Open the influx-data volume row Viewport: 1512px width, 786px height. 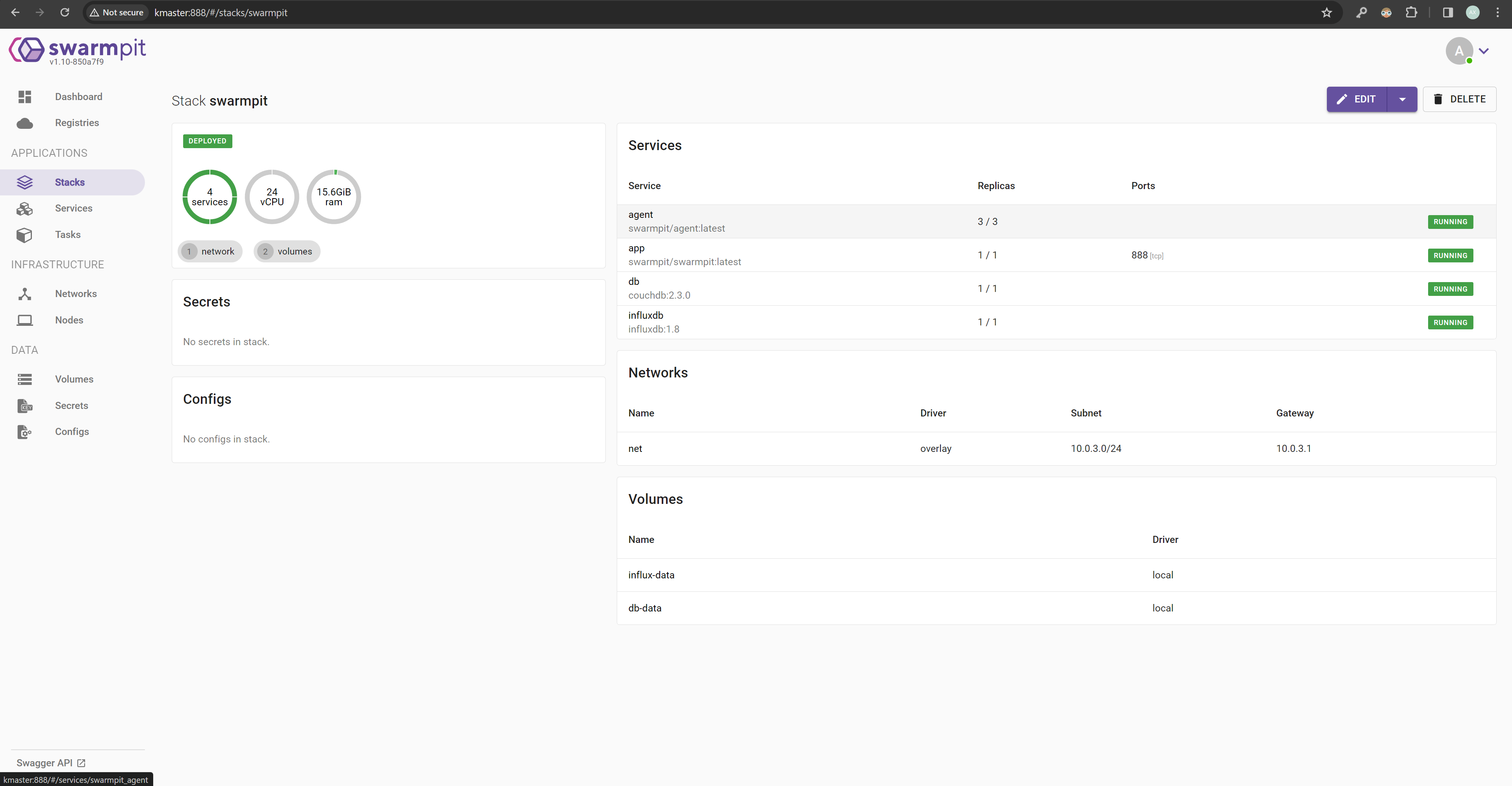[651, 575]
